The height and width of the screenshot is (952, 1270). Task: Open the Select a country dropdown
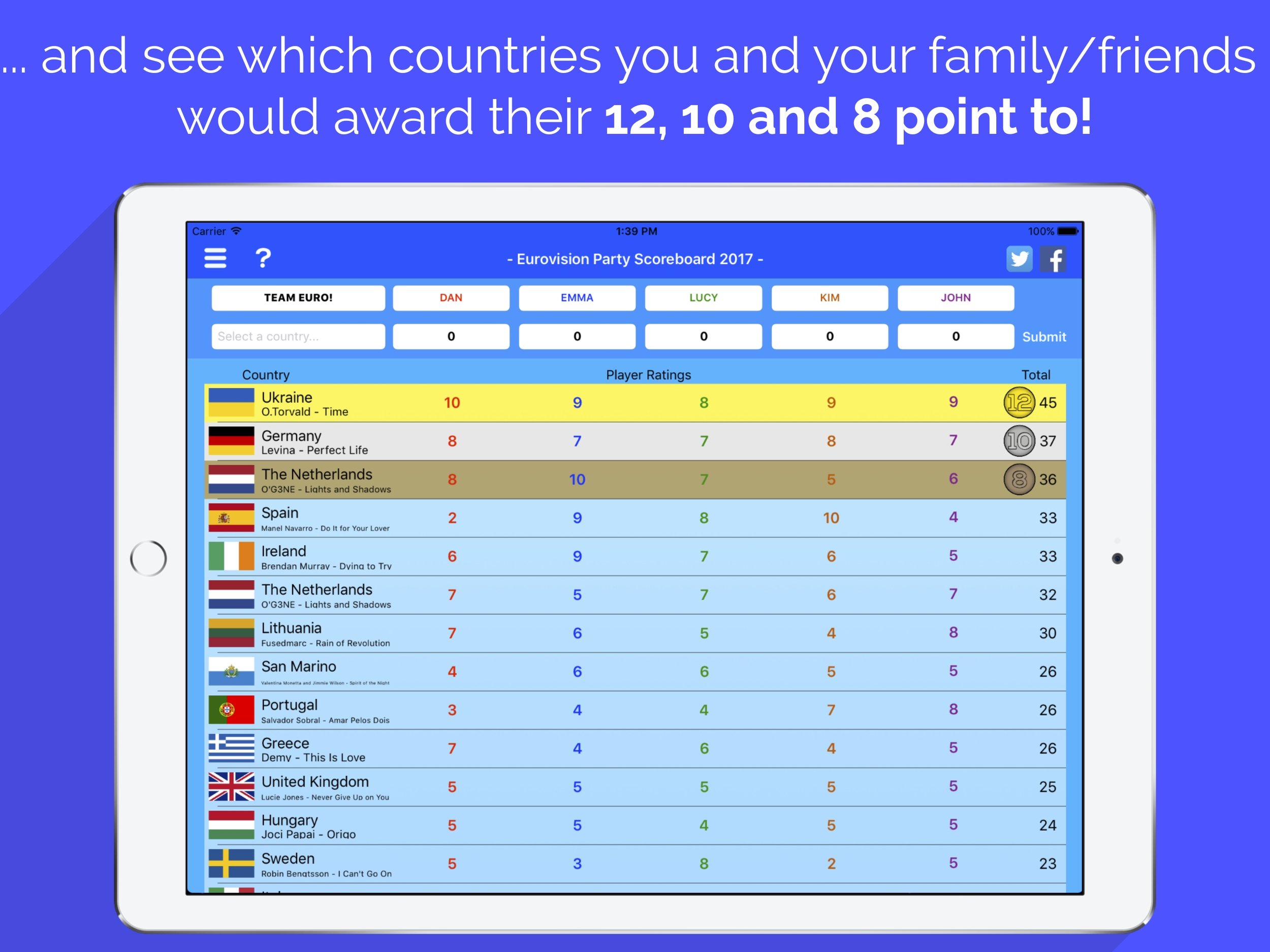click(x=296, y=336)
